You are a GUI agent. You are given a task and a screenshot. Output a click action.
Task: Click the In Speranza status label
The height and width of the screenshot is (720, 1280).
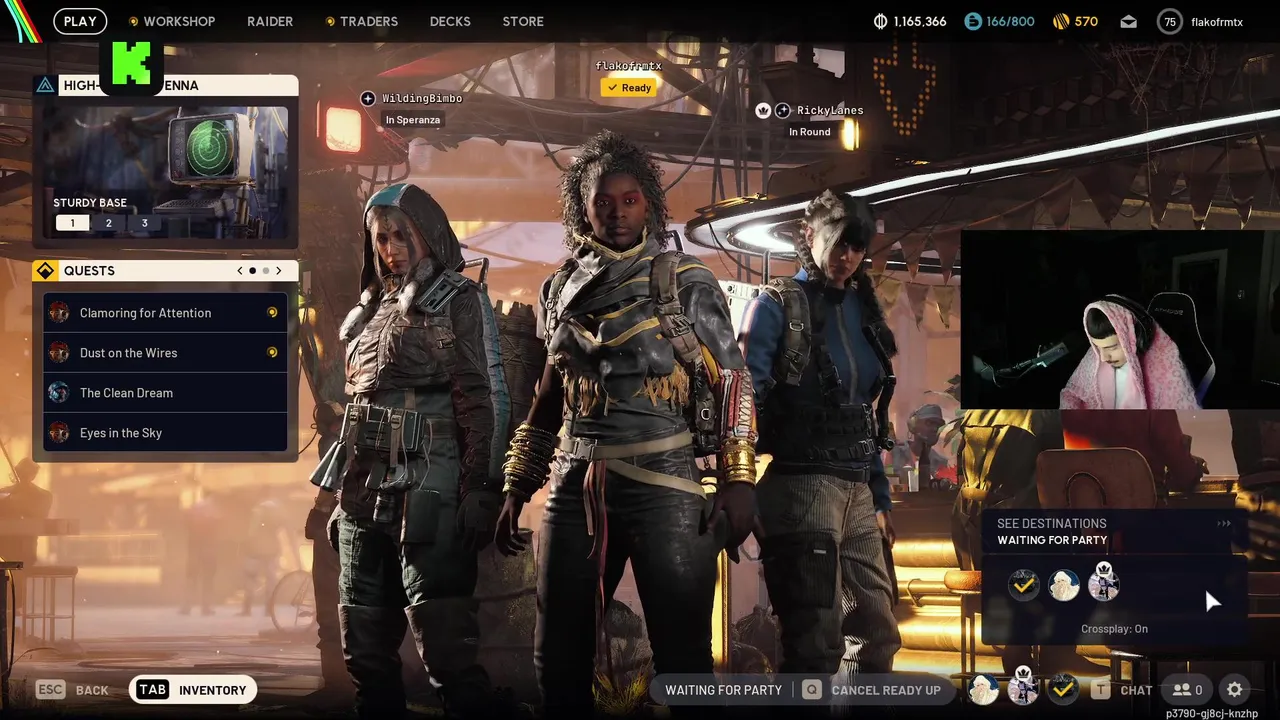point(413,120)
